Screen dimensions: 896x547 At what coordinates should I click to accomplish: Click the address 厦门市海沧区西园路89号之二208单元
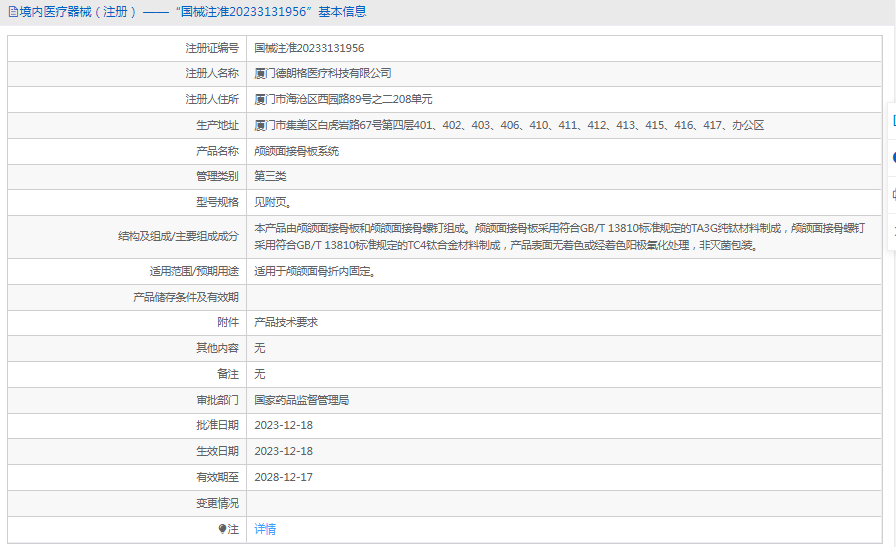pos(343,99)
